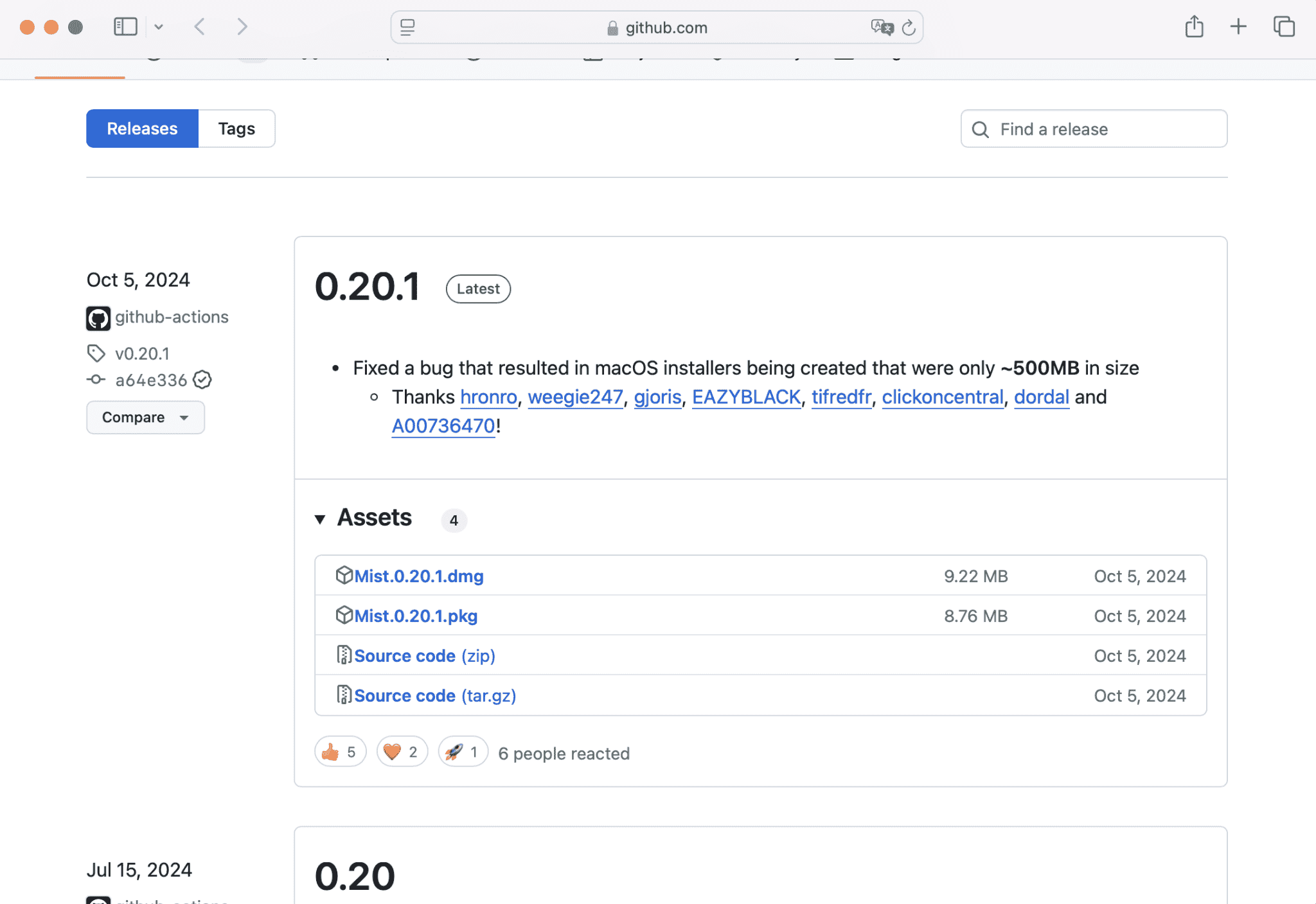The width and height of the screenshot is (1316, 904).
Task: Download Mist.0.20.1.pkg
Action: point(416,616)
